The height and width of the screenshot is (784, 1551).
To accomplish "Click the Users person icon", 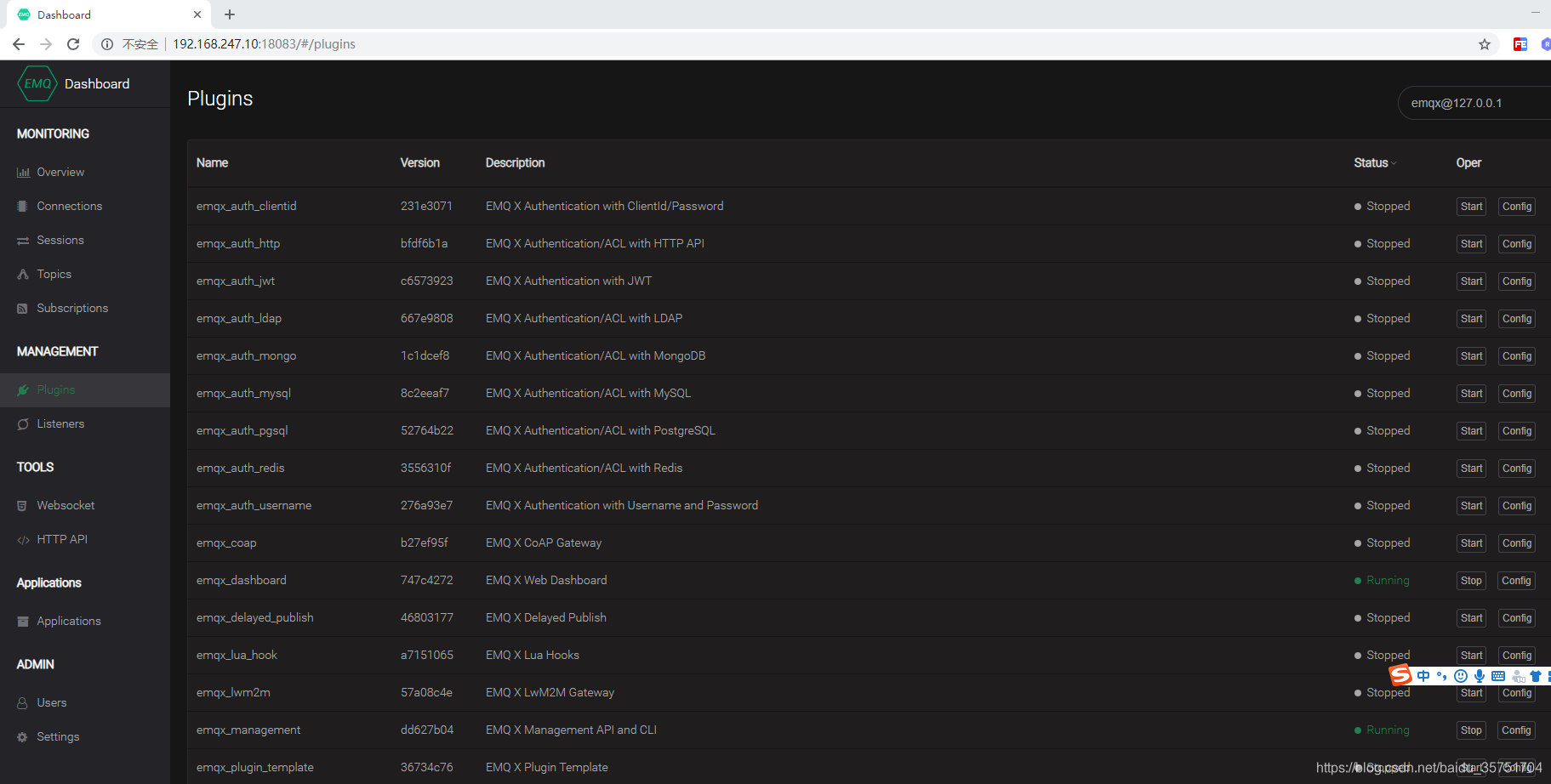I will (23, 703).
